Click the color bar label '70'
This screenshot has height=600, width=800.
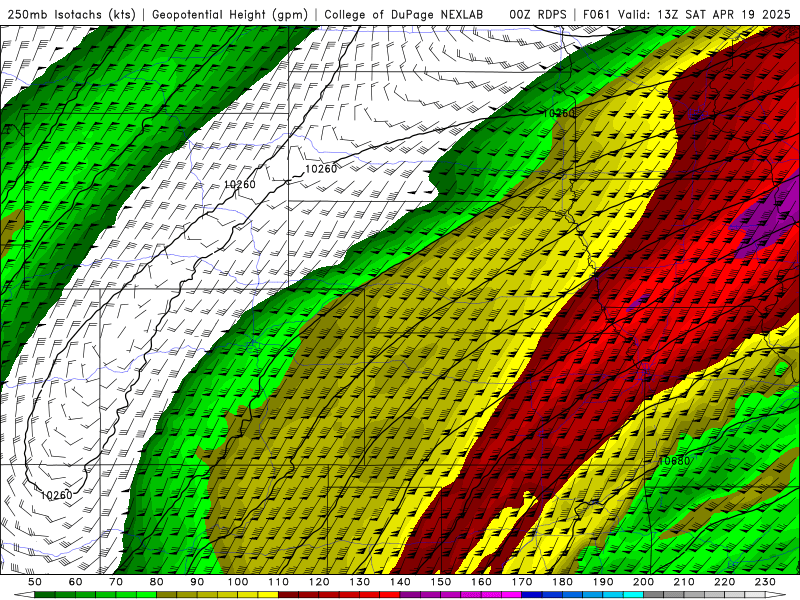click(x=116, y=582)
